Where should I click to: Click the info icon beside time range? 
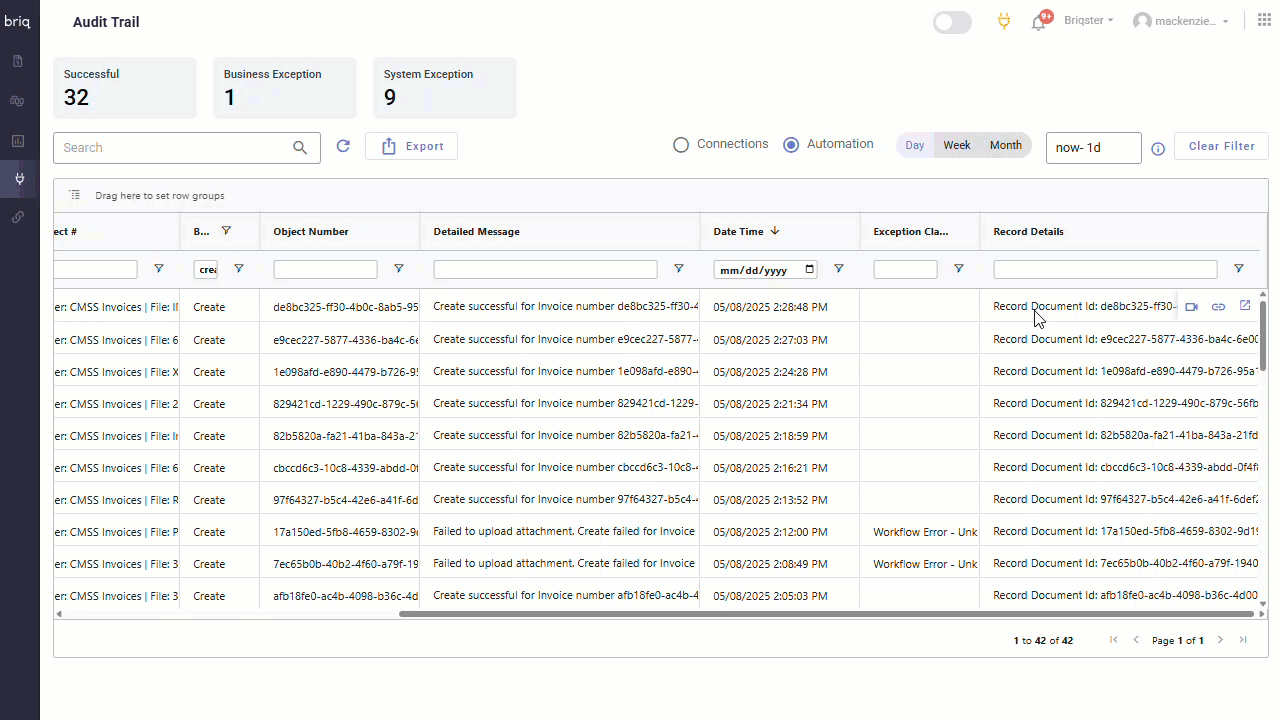1158,149
